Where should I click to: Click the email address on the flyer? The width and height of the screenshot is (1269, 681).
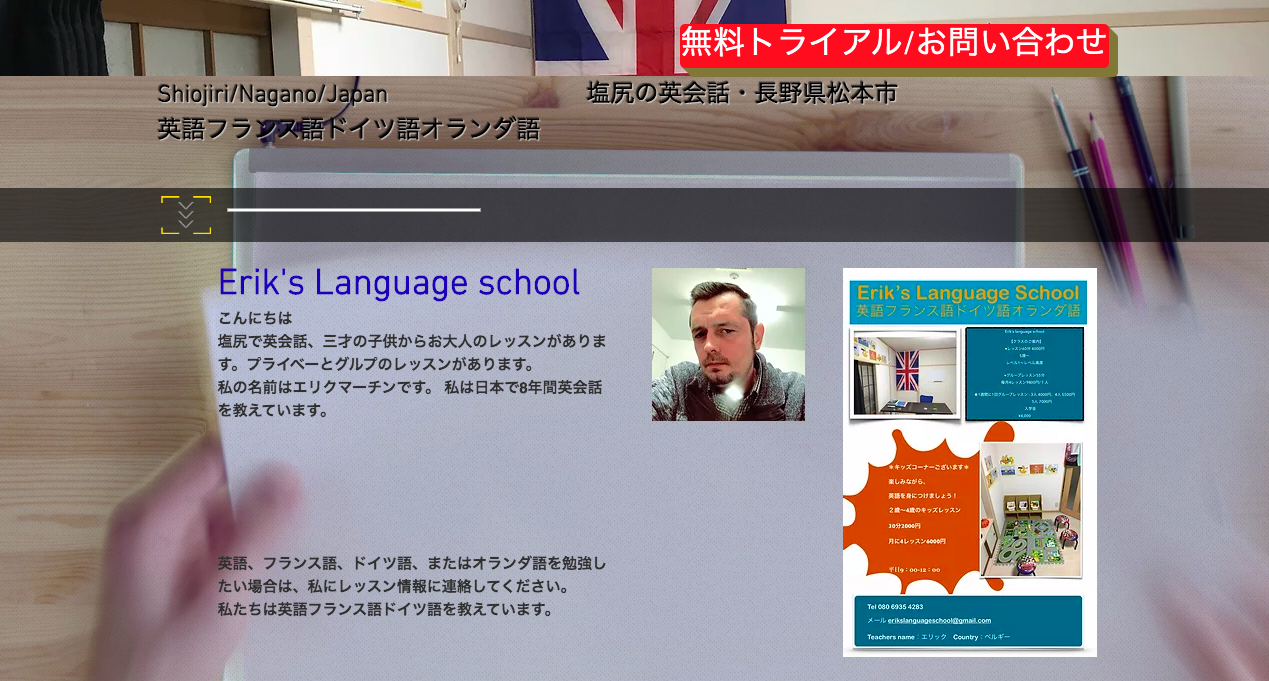point(939,620)
